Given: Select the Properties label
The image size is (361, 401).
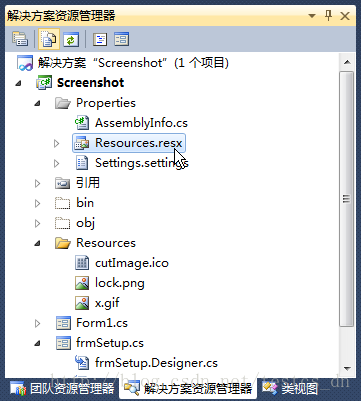Looking at the screenshot, I should 106,103.
